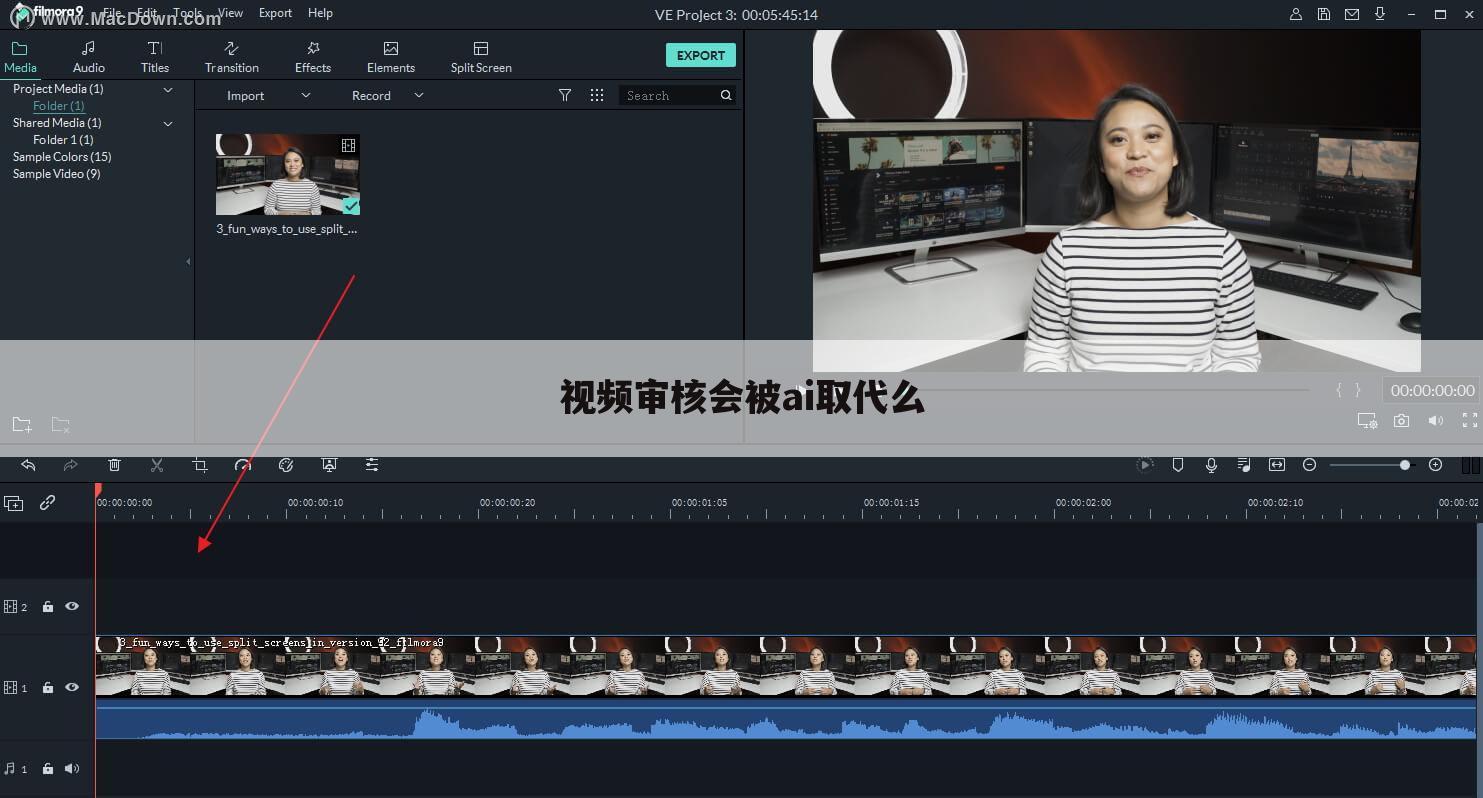Toggle the audio level meter bars

[x=1471, y=465]
